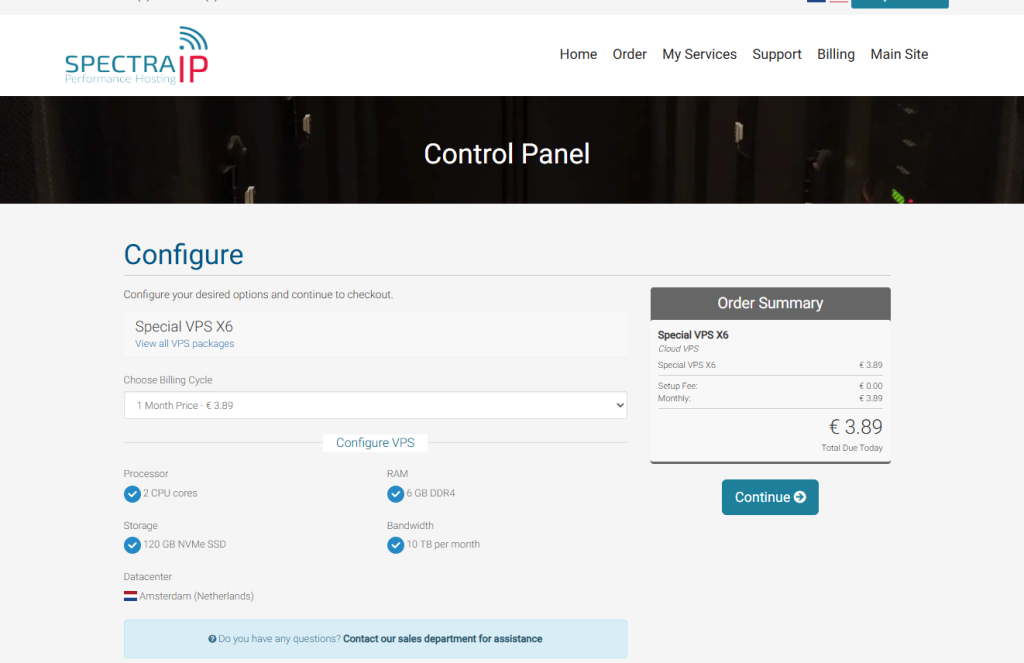The width and height of the screenshot is (1024, 663).
Task: Open the Order menu item
Action: tap(629, 54)
